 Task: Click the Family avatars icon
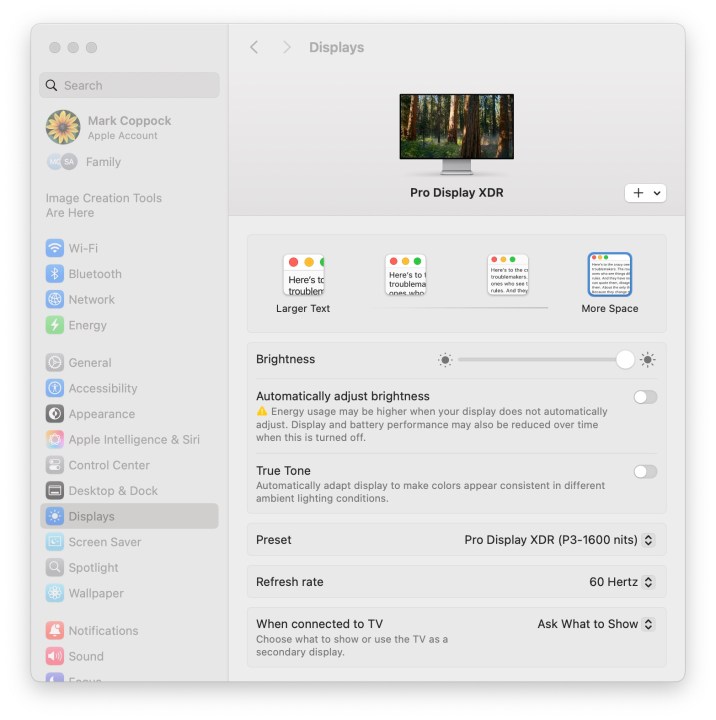click(62, 162)
